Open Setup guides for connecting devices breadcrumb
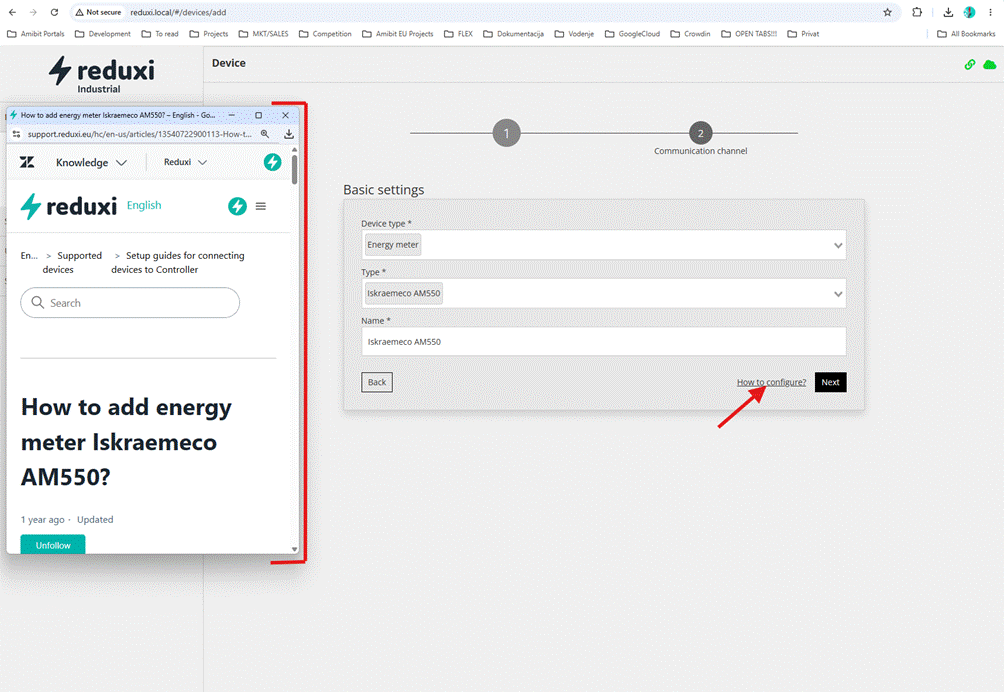1004x692 pixels. pos(178,262)
